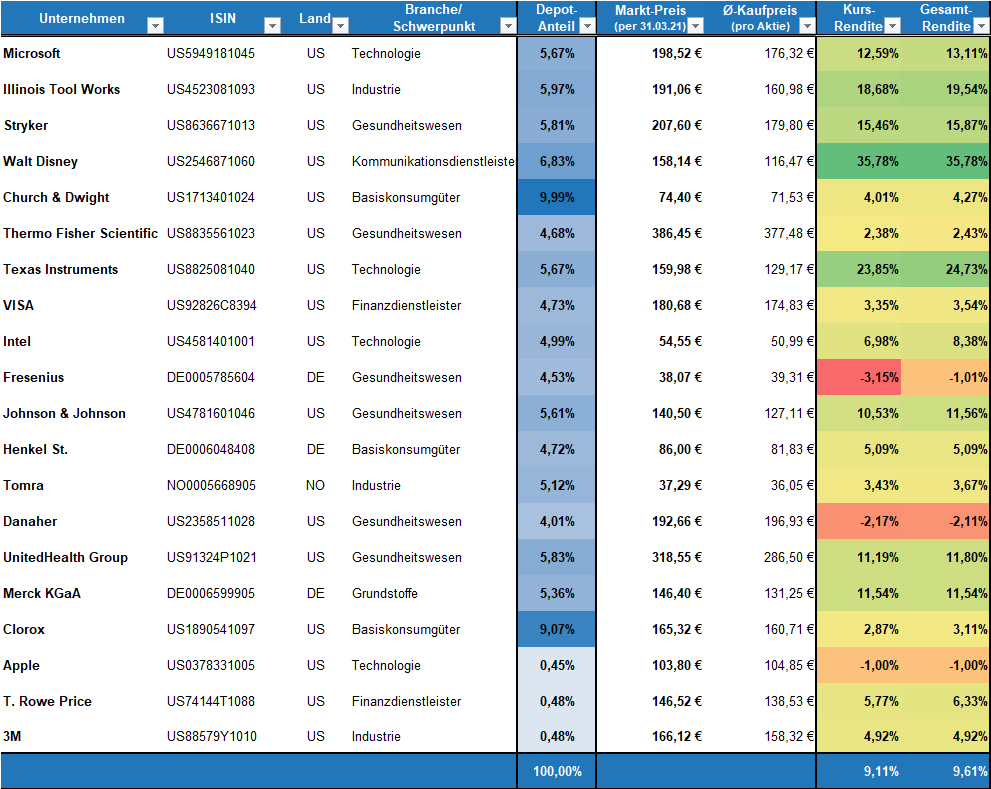991x789 pixels.
Task: Select the Unternehmen header cell
Action: click(x=82, y=18)
